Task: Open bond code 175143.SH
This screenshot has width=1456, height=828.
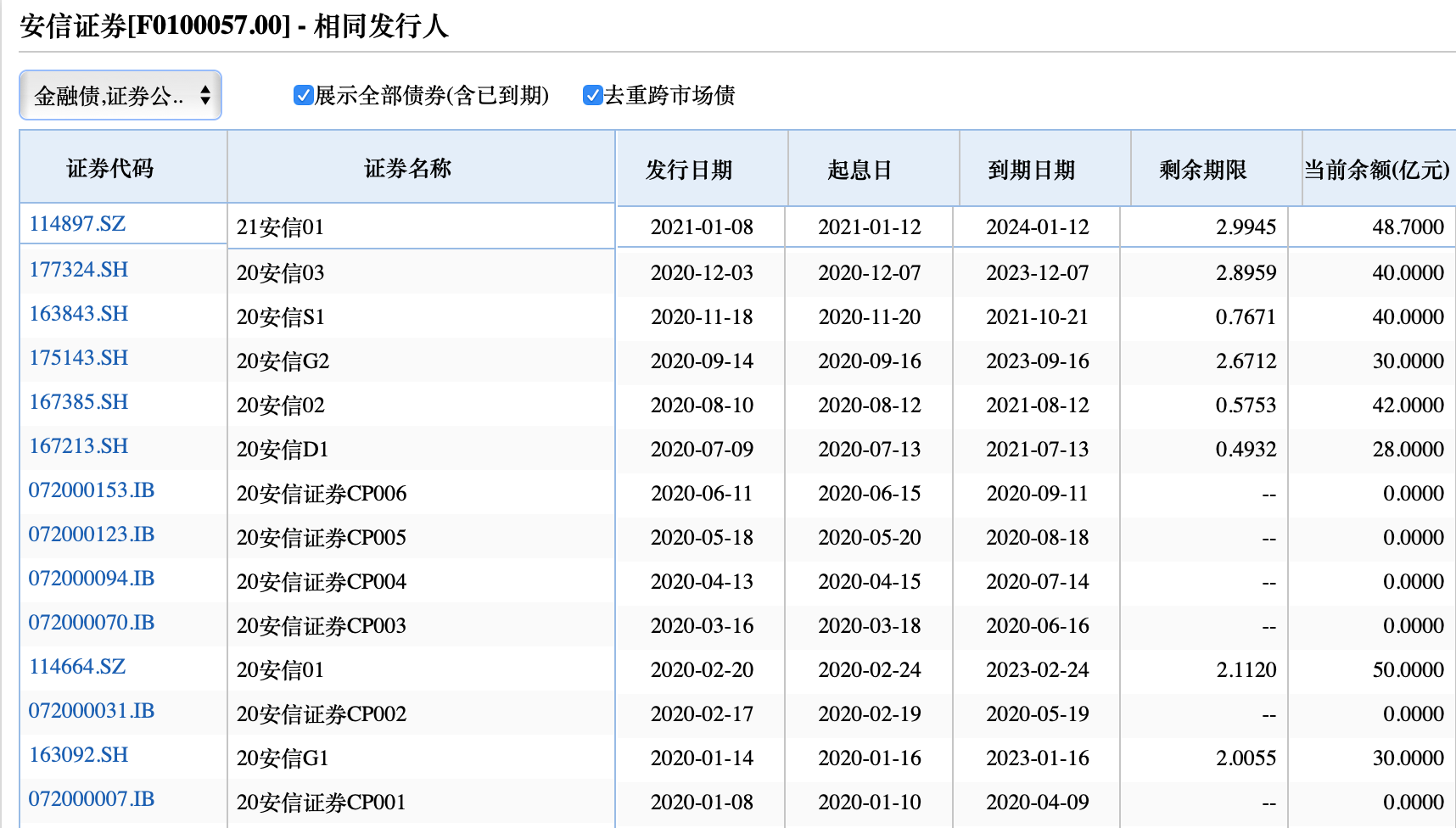Action: (79, 358)
